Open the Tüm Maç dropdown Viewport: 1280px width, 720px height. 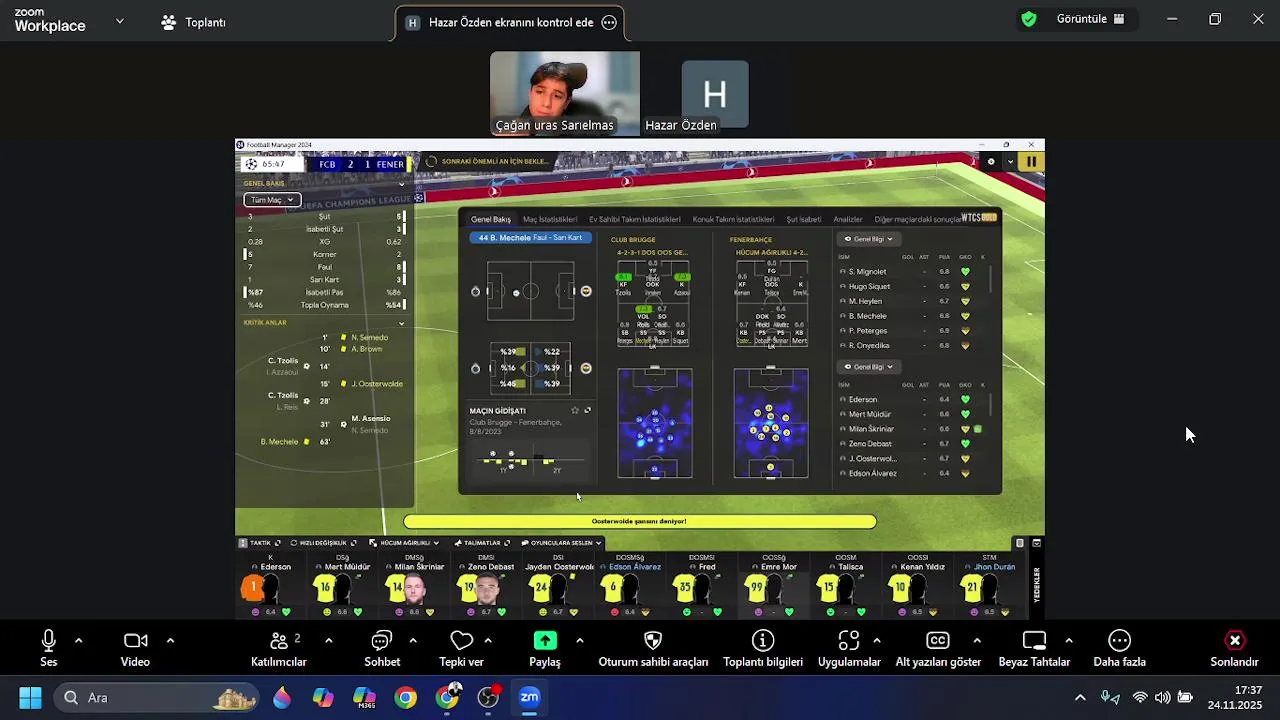click(x=271, y=200)
